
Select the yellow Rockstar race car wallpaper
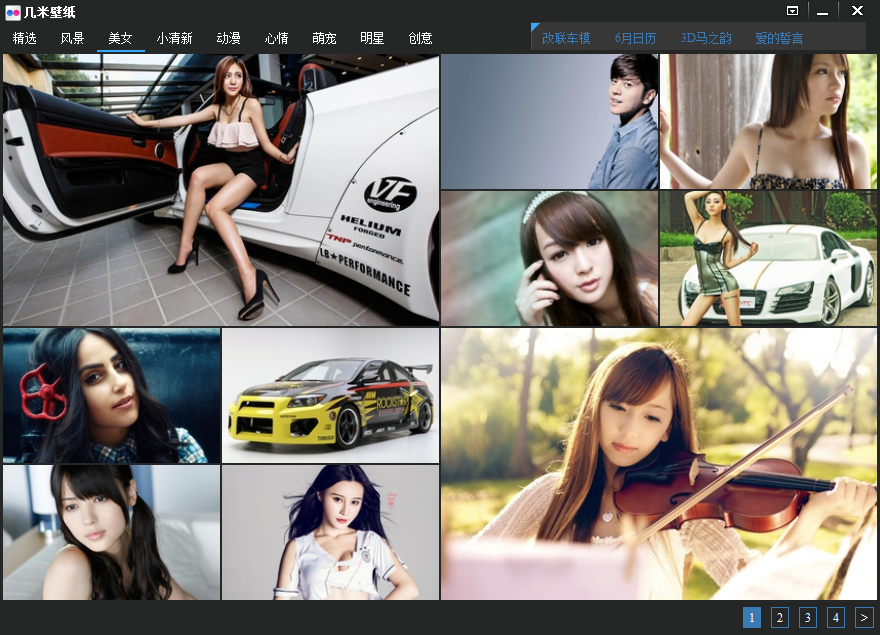[331, 396]
